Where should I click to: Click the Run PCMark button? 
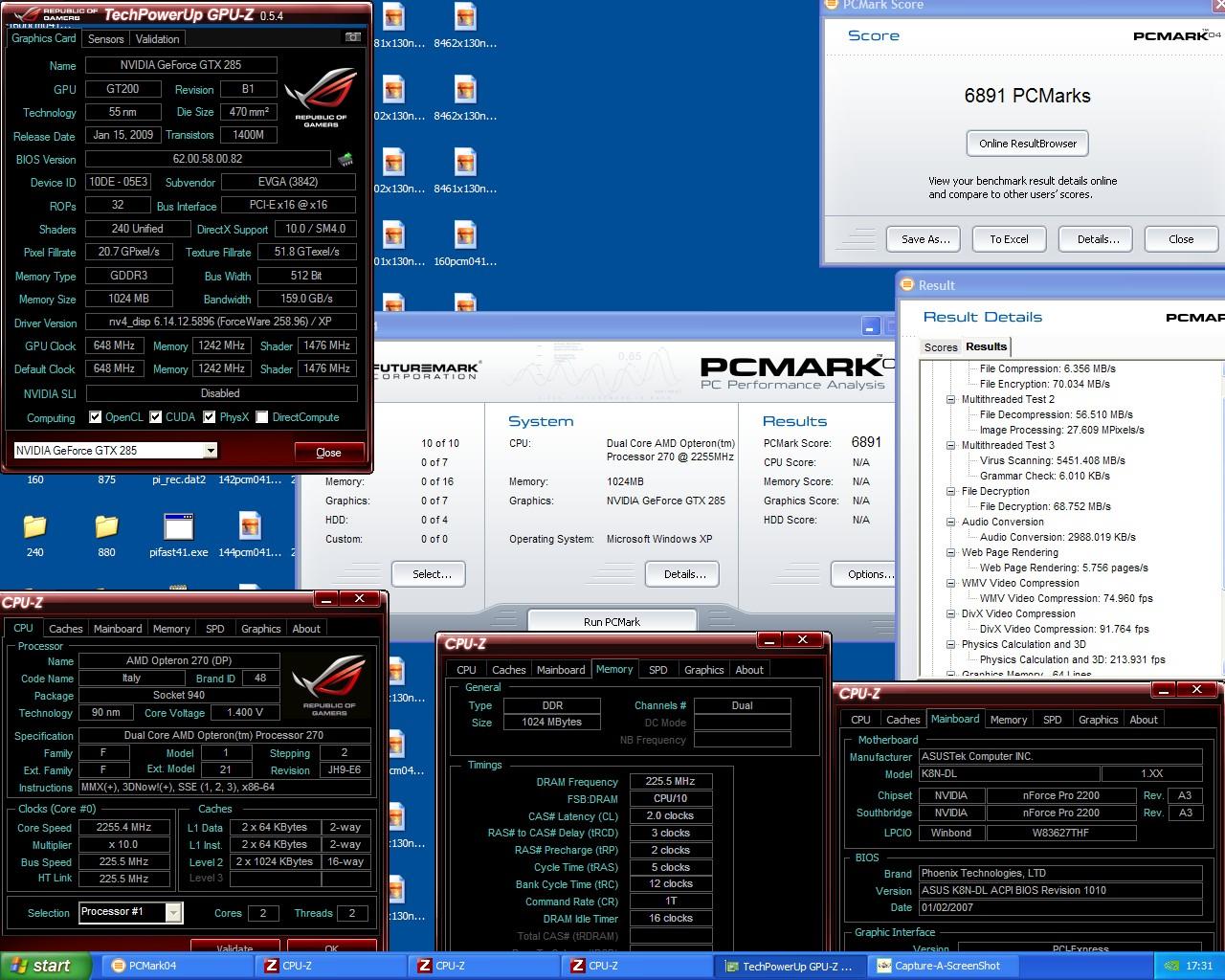point(612,621)
